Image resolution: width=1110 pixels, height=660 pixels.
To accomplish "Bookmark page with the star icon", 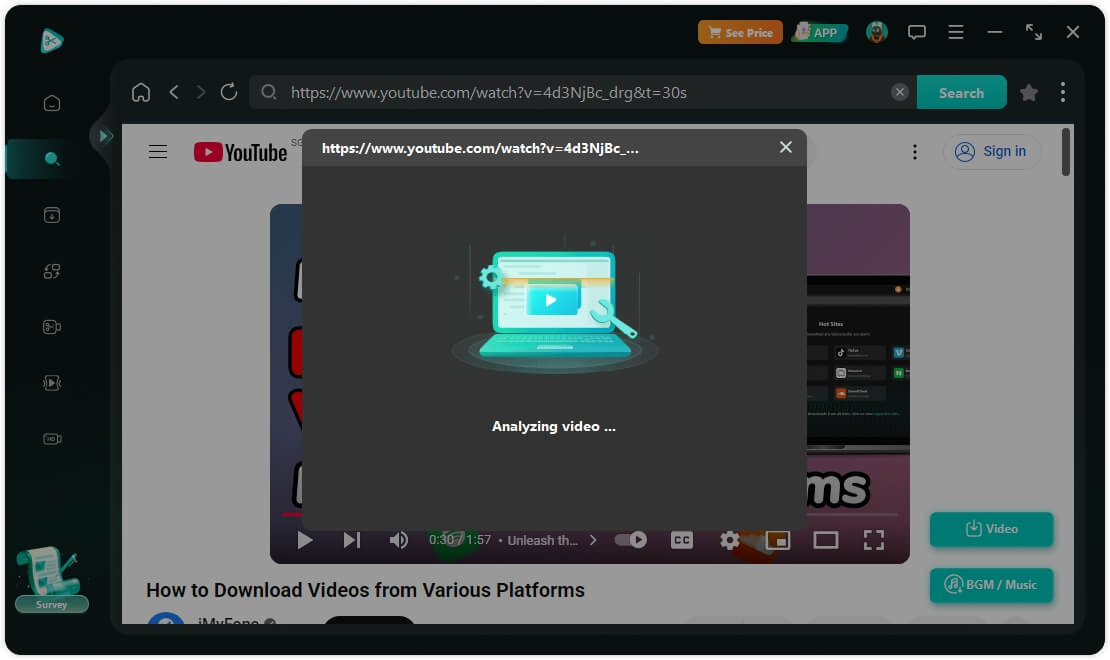I will tap(1029, 92).
